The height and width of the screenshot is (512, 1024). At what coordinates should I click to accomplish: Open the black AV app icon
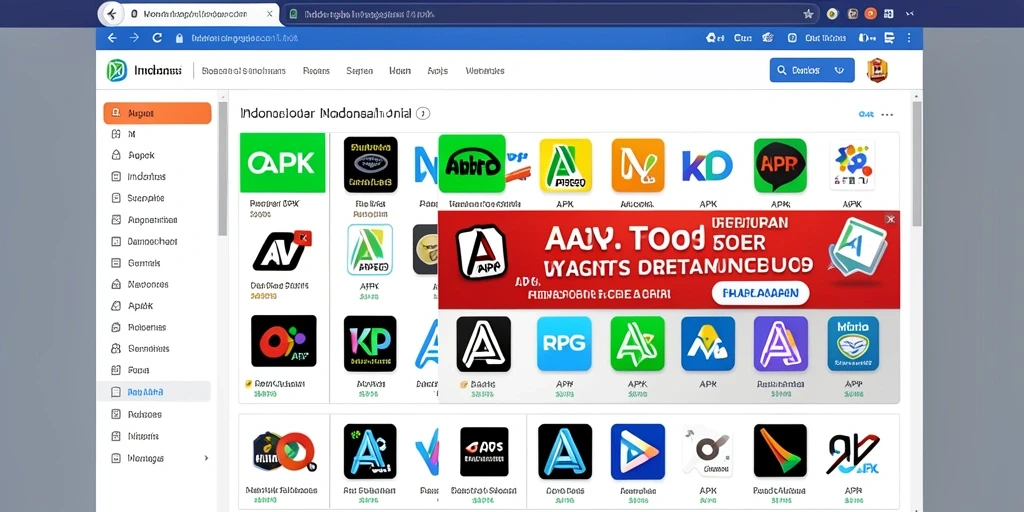[x=282, y=251]
